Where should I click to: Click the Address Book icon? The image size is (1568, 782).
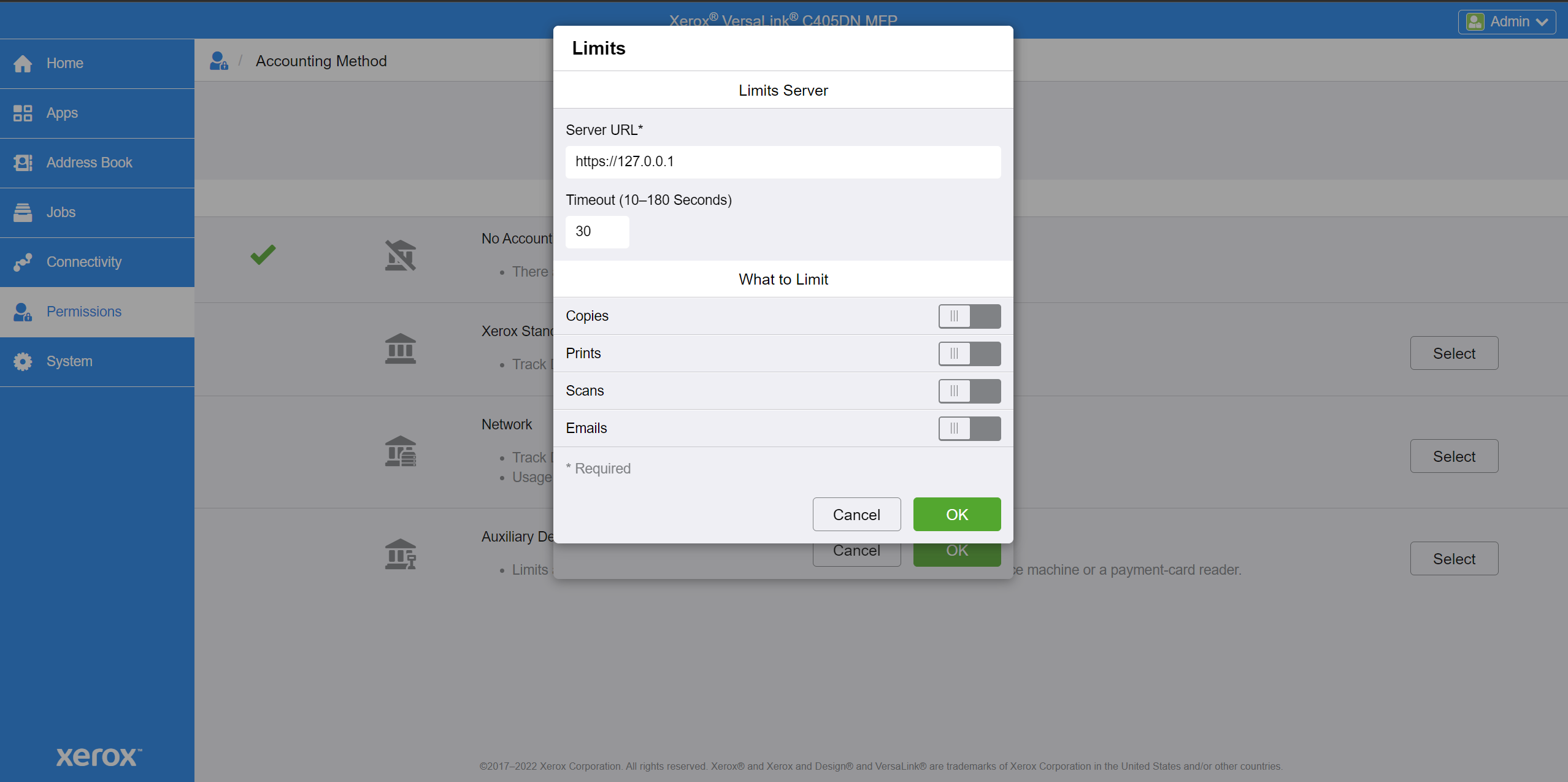tap(23, 163)
